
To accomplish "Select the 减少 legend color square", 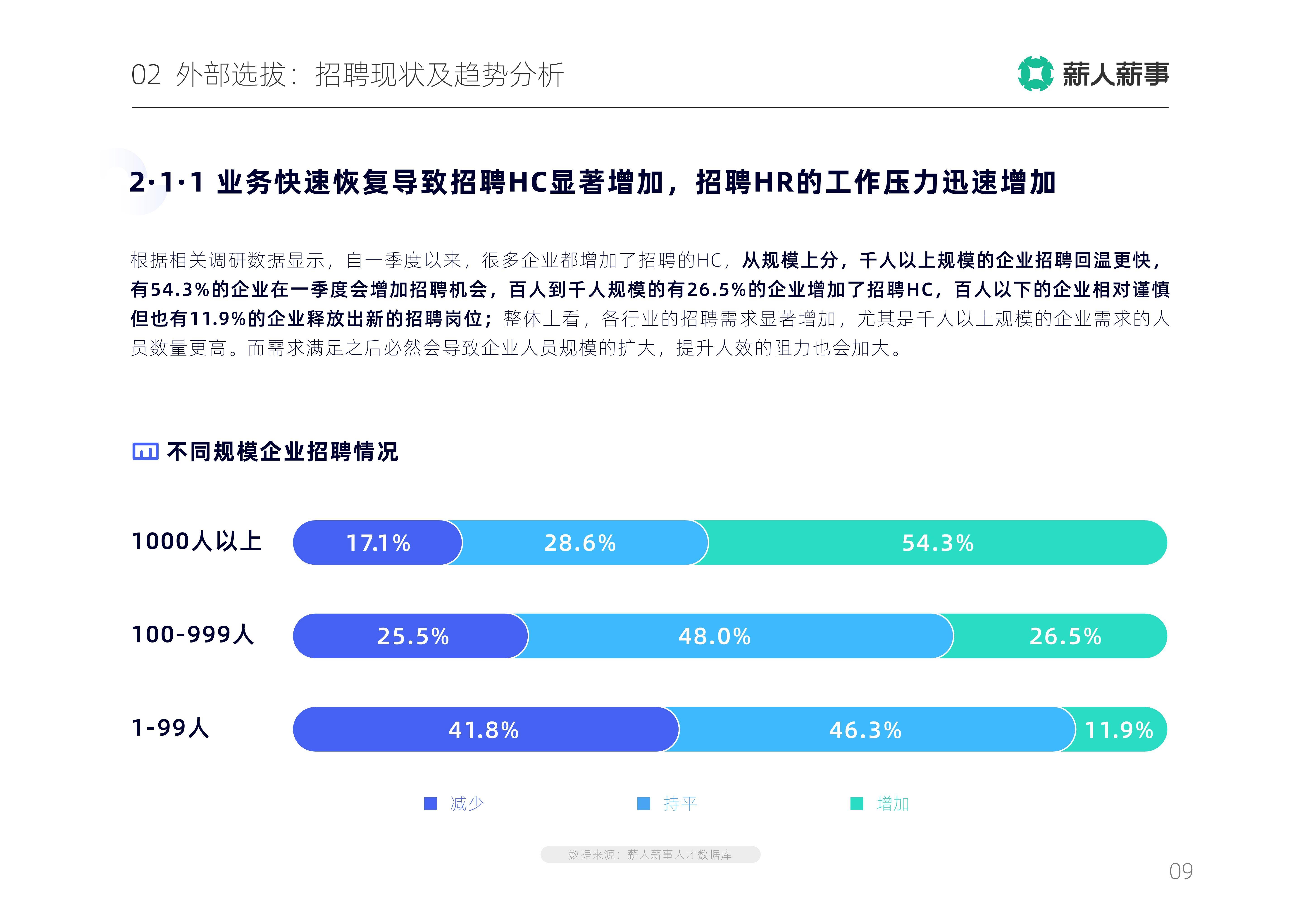I will tap(431, 803).
